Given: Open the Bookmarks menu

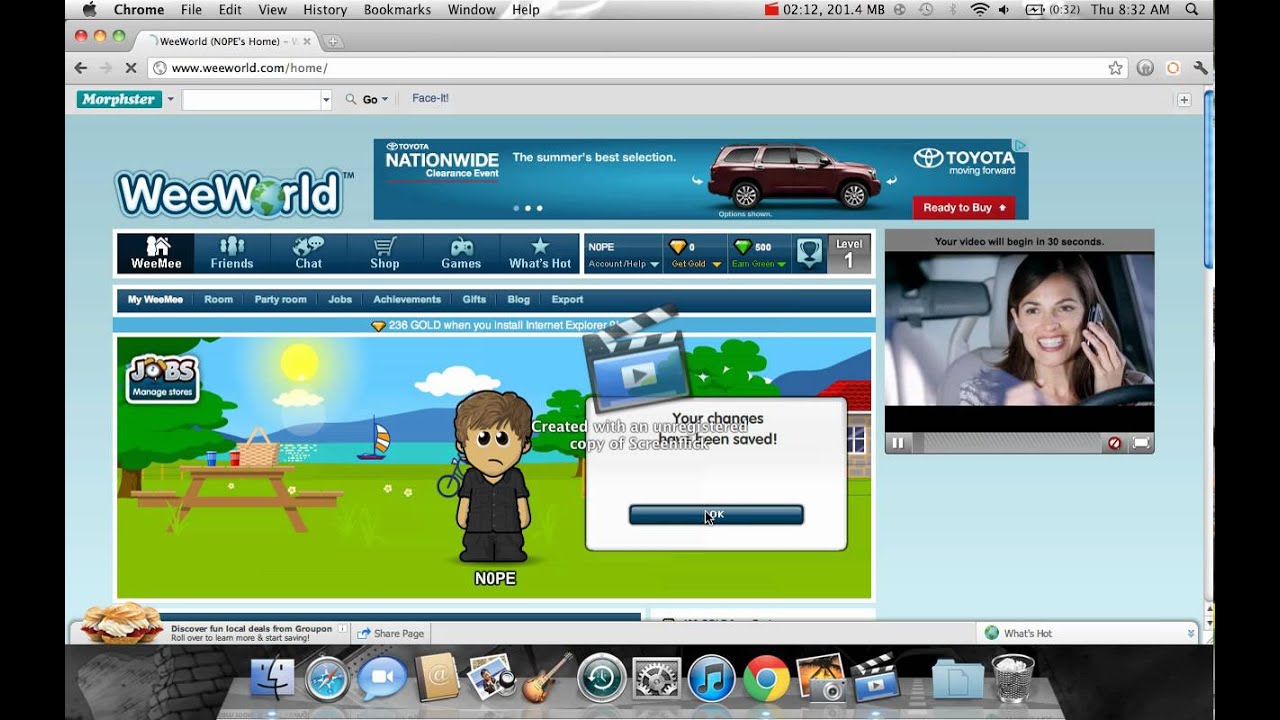Looking at the screenshot, I should click(398, 10).
